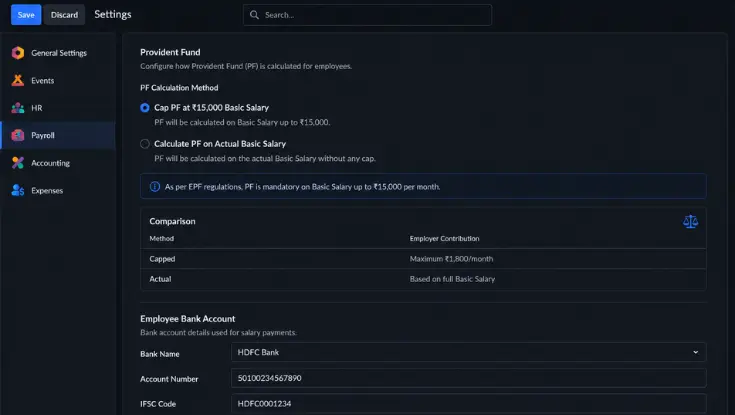Screen dimensions: 735x415
Task: Click the Expenses sidebar icon
Action: point(18,190)
